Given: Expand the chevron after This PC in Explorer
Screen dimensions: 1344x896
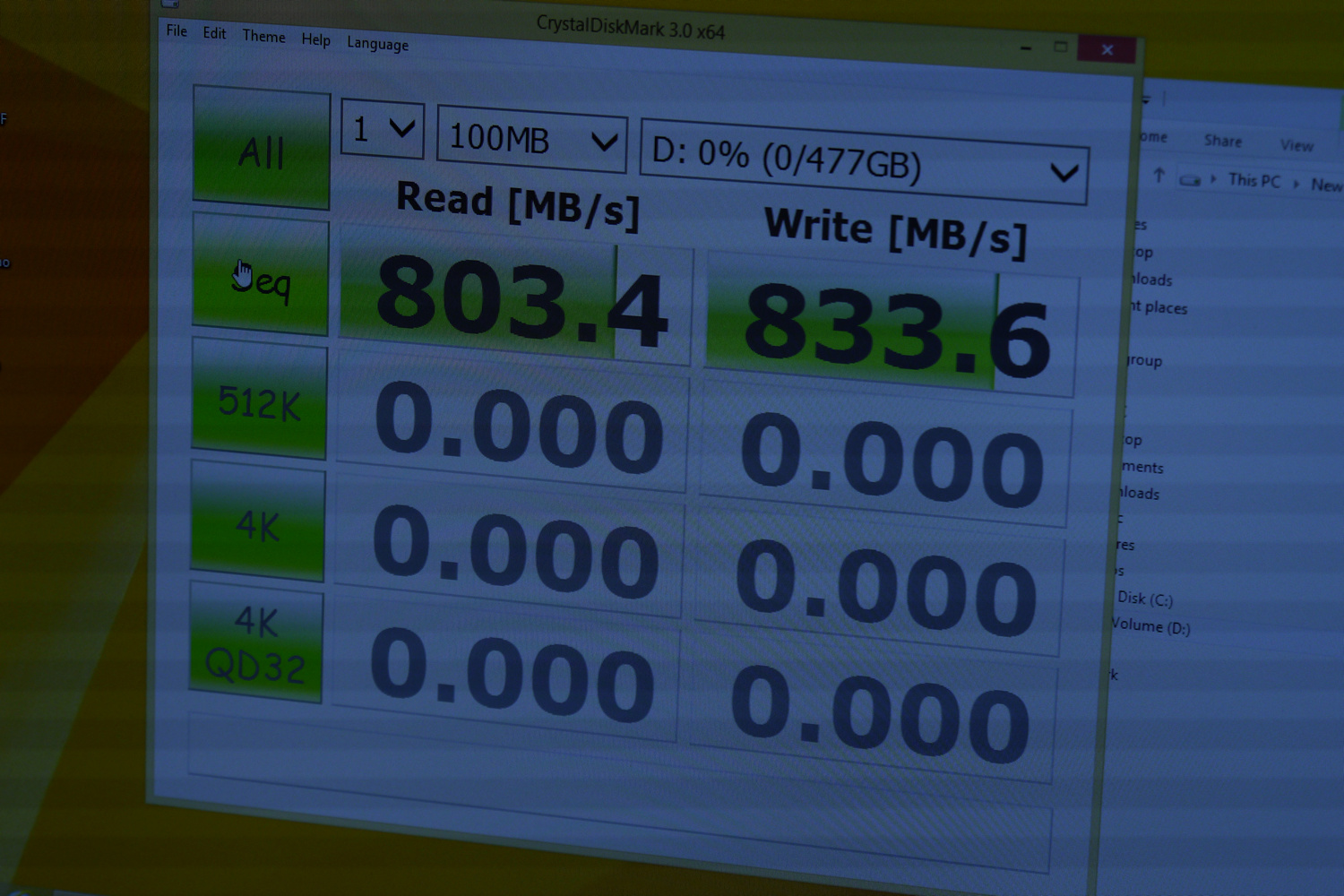Looking at the screenshot, I should coord(1296,184).
